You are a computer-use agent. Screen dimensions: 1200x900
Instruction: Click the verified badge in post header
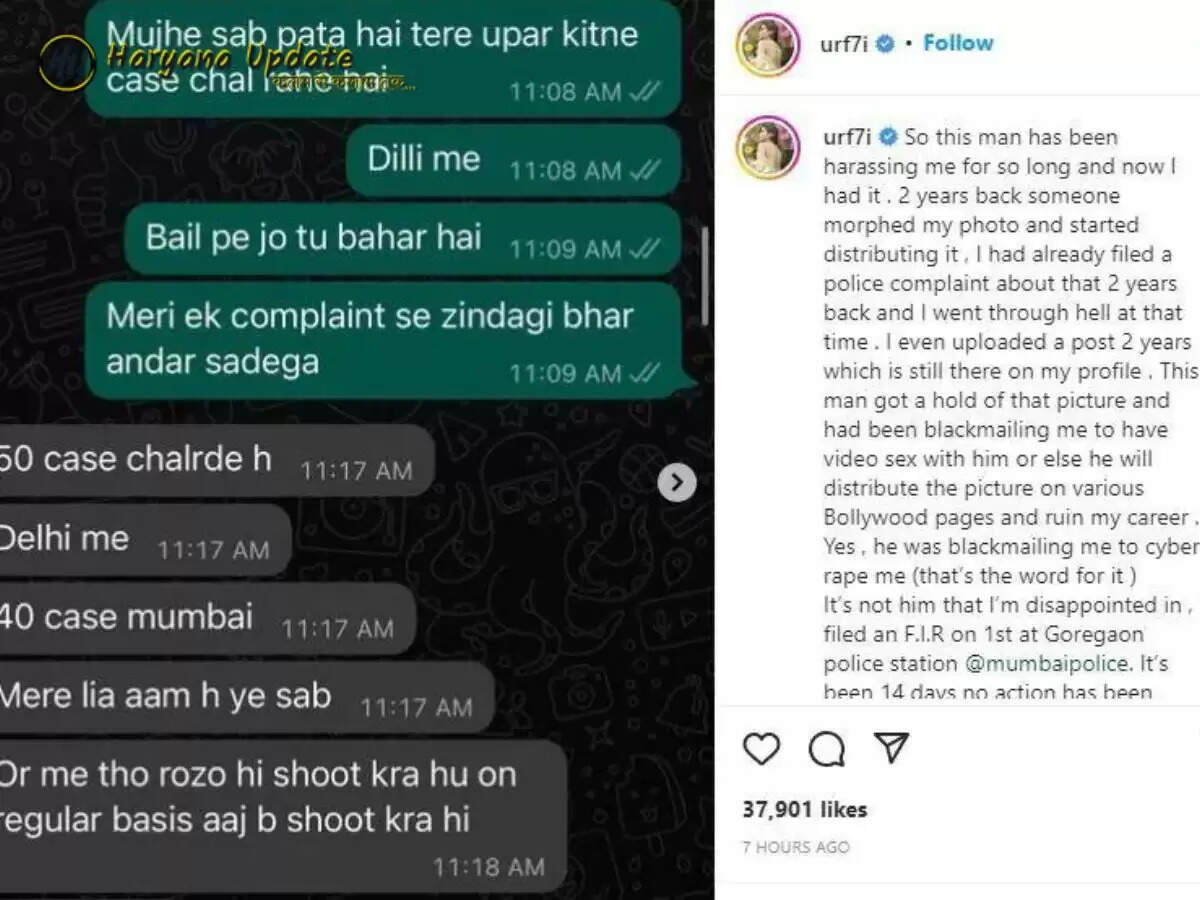coord(885,44)
